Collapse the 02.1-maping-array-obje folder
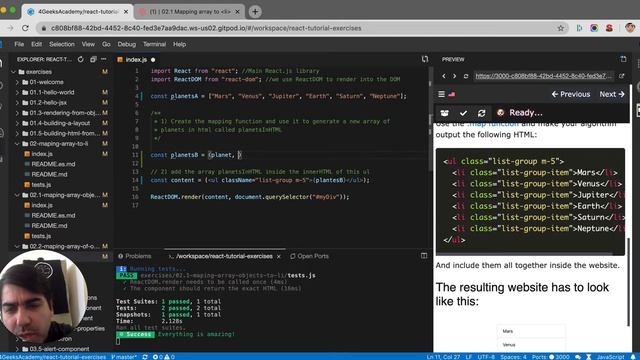 pos(17,195)
